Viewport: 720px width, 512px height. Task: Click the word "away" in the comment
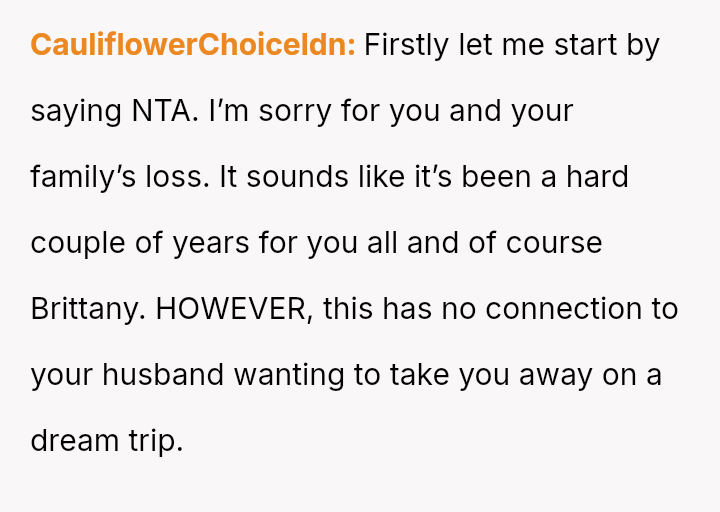pos(556,375)
